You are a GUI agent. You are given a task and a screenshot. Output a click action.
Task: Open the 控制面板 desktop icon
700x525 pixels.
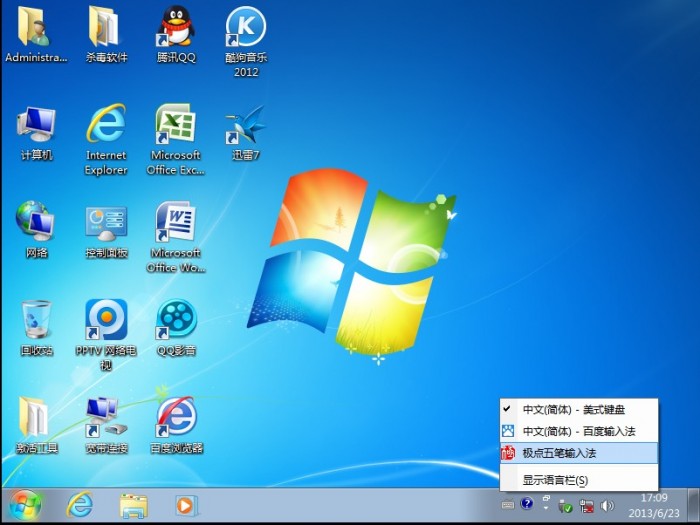[x=106, y=224]
